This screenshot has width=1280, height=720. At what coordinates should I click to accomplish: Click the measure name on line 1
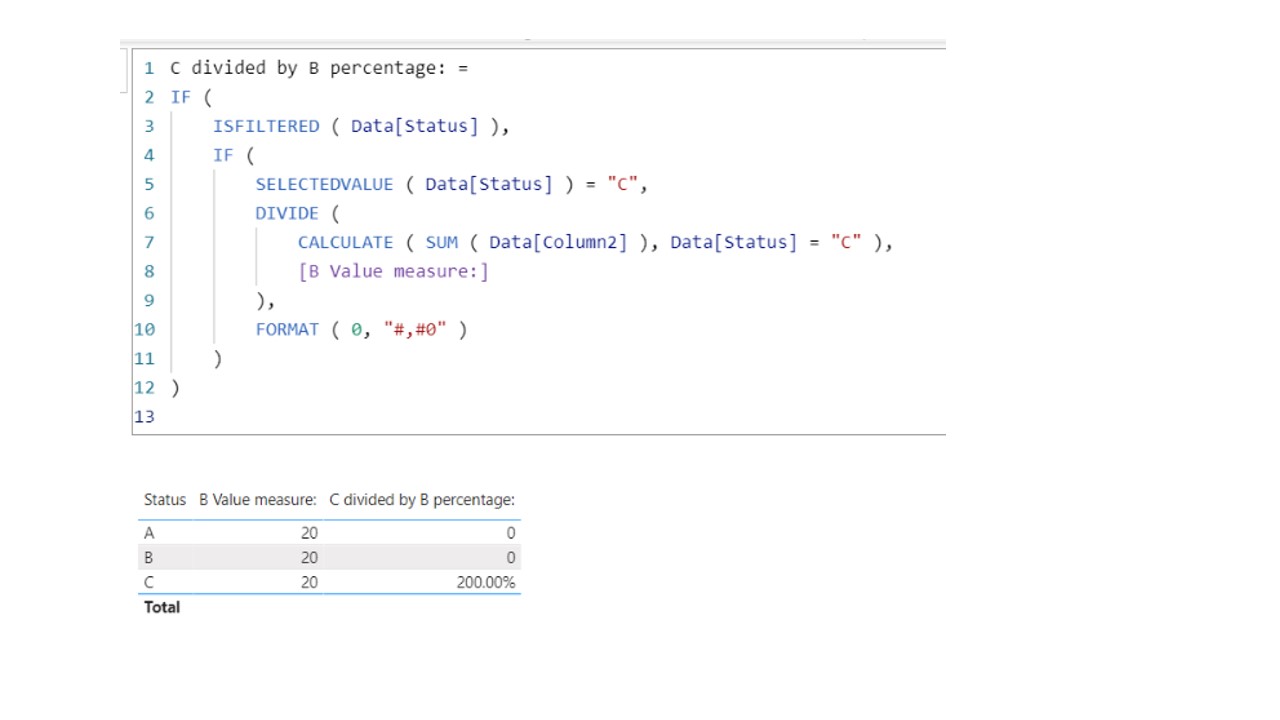tap(309, 68)
